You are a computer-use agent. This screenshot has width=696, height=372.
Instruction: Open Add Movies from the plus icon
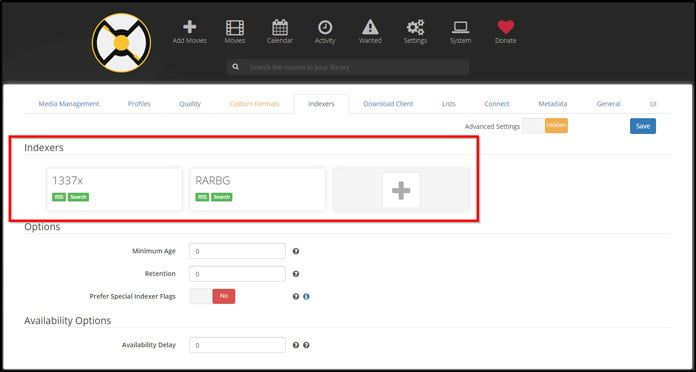tap(190, 27)
